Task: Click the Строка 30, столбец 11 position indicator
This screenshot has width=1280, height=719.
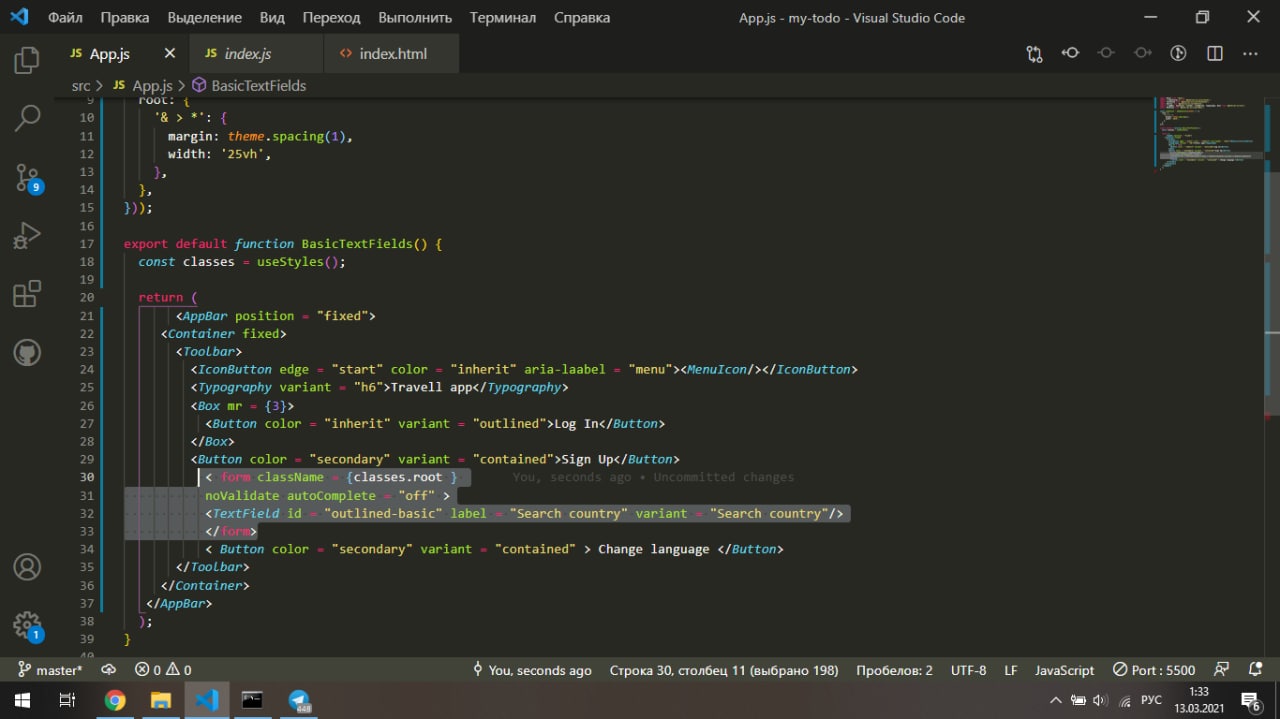Action: click(724, 670)
